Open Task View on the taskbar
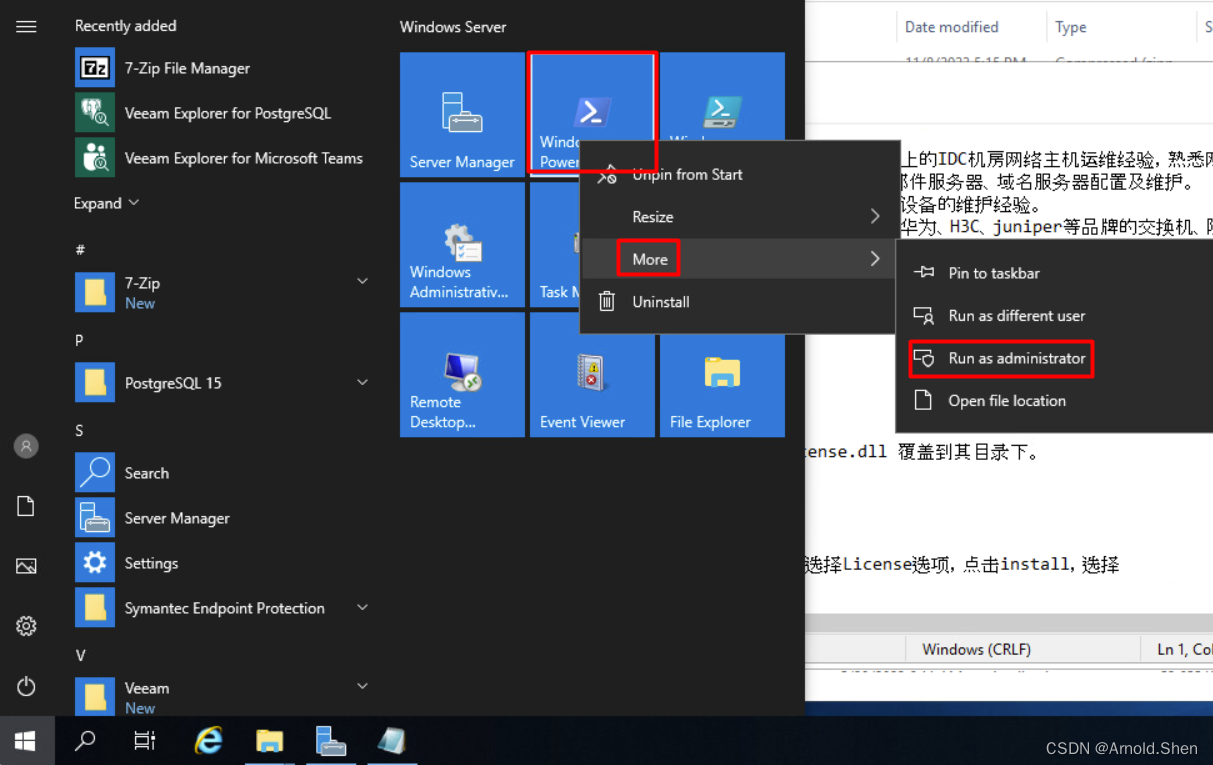1213x765 pixels. click(x=145, y=741)
